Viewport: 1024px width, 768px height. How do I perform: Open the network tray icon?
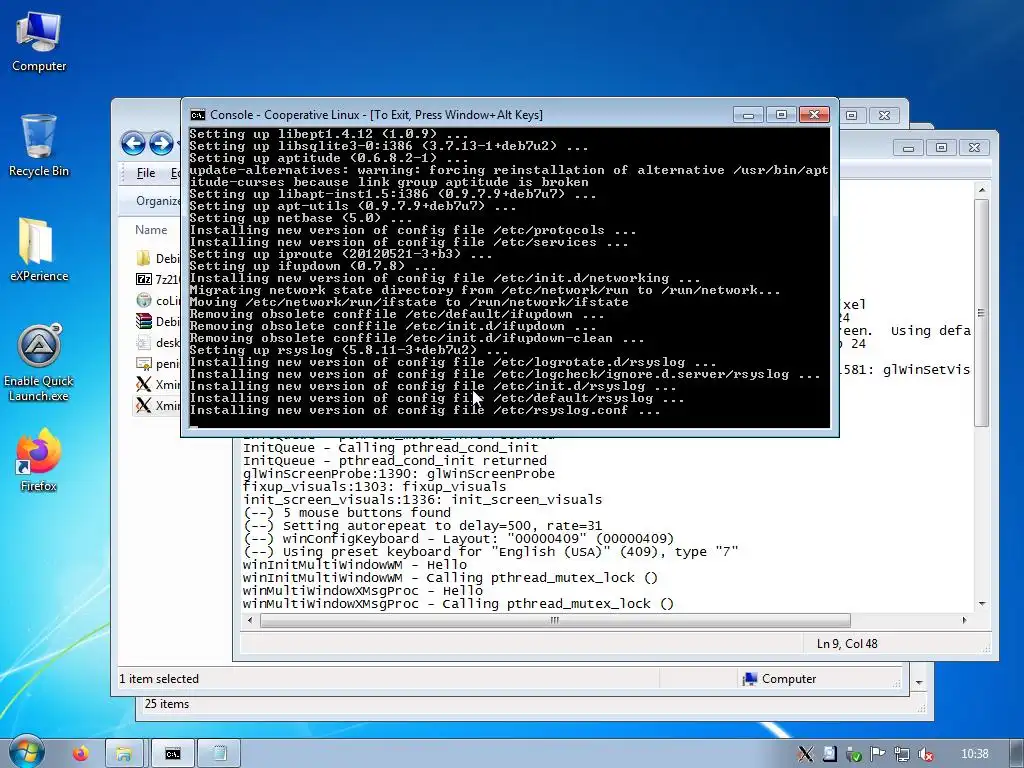click(902, 754)
